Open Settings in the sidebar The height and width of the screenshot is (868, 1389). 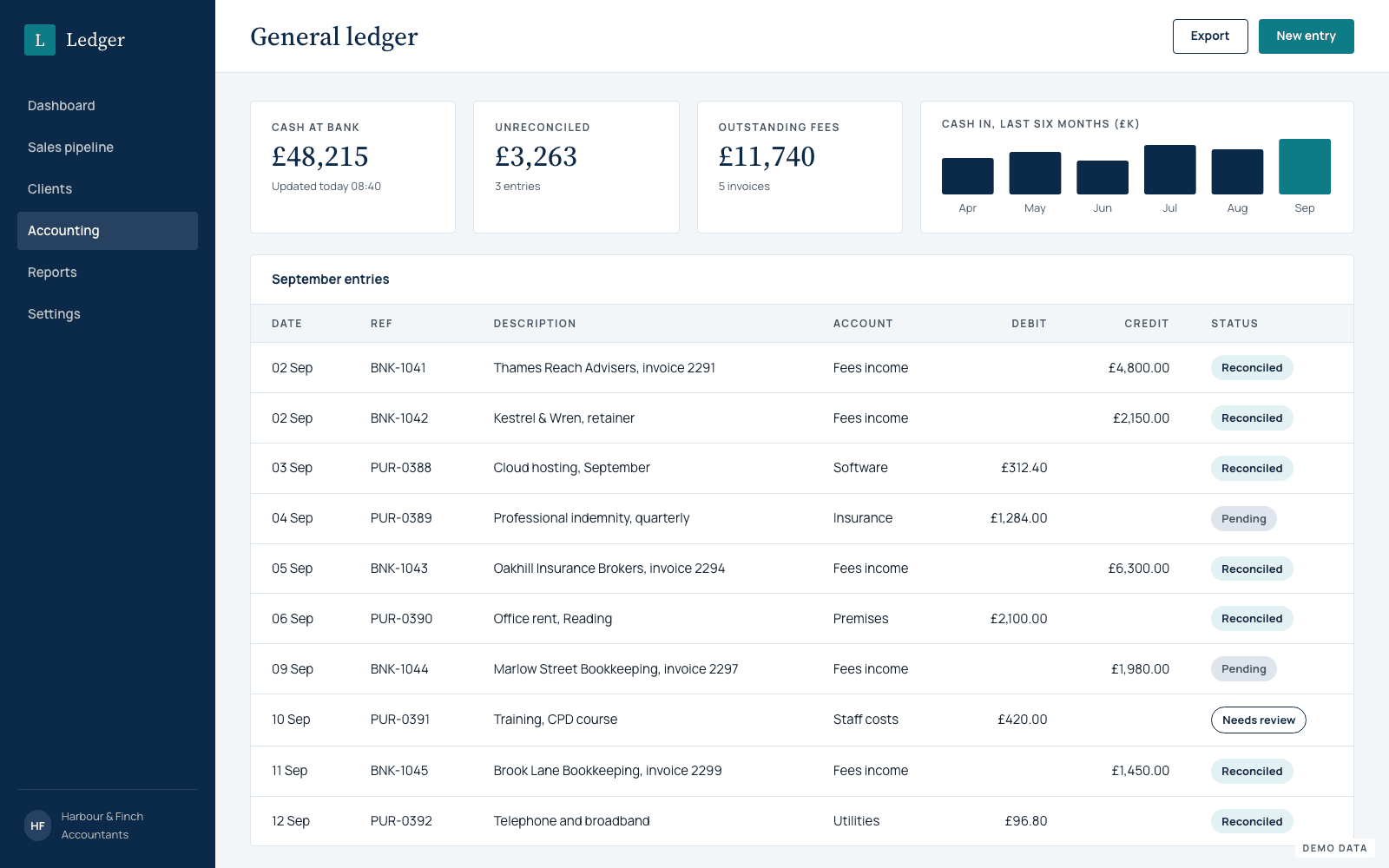108,314
